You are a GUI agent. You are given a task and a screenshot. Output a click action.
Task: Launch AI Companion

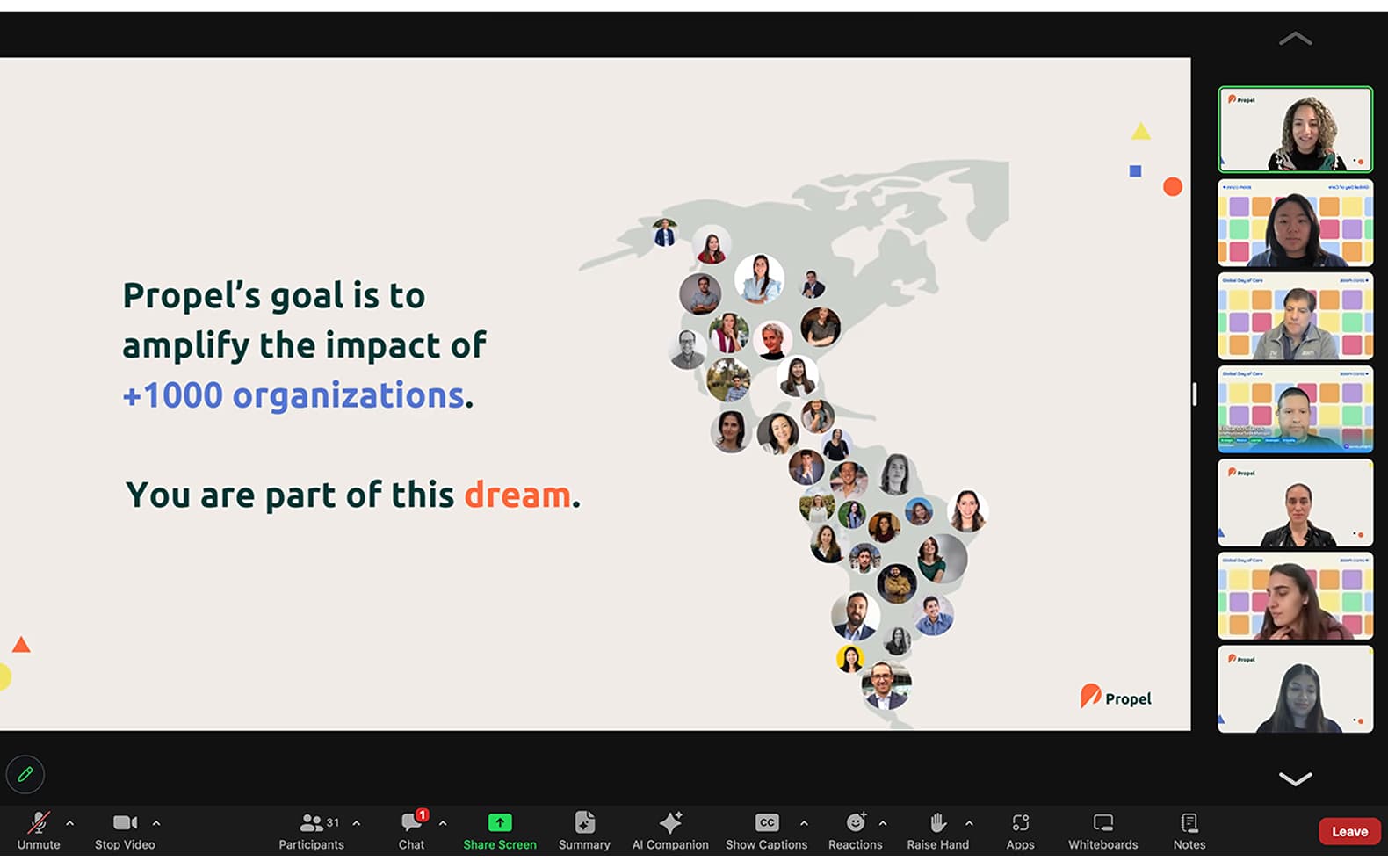(x=670, y=831)
